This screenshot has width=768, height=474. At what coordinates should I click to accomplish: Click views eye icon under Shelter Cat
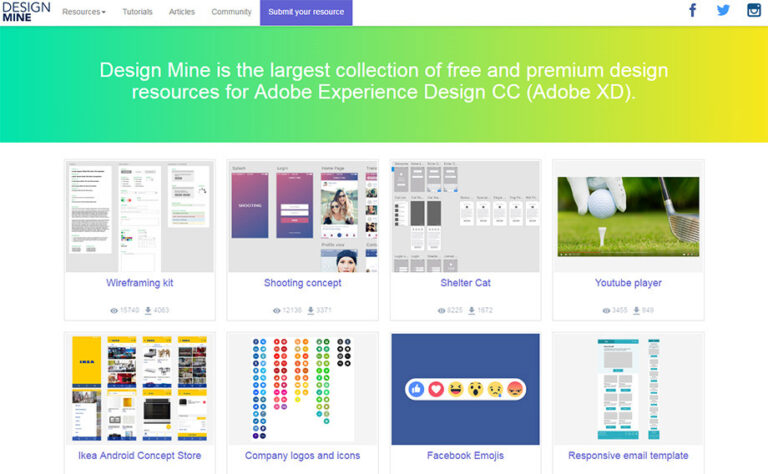point(441,310)
